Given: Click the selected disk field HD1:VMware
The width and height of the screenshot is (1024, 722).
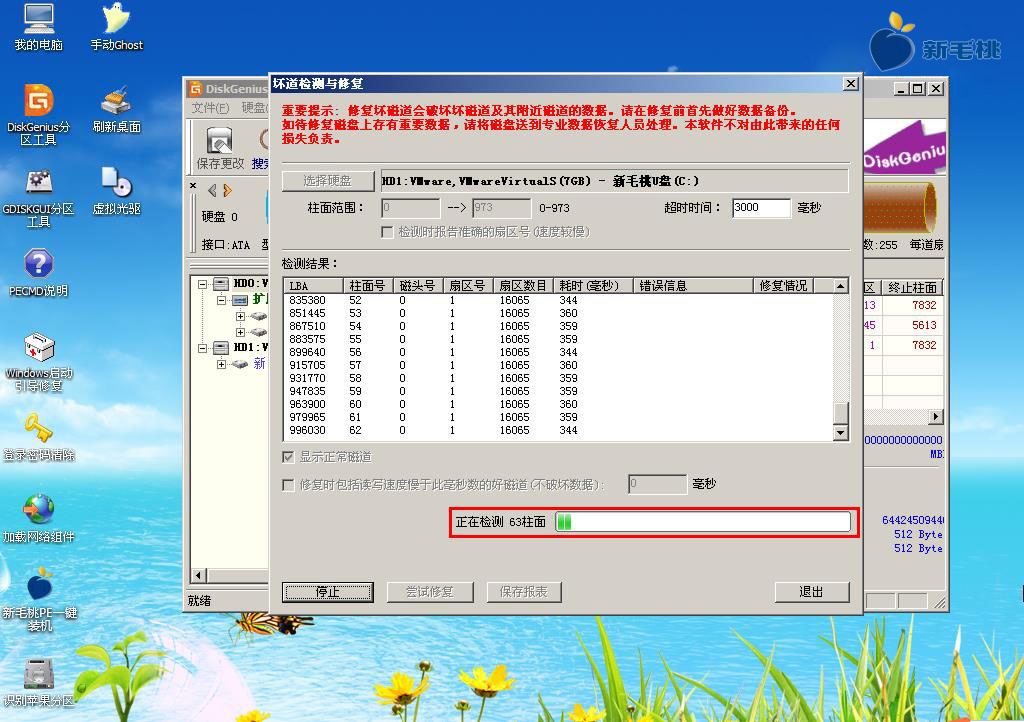Looking at the screenshot, I should tap(615, 181).
